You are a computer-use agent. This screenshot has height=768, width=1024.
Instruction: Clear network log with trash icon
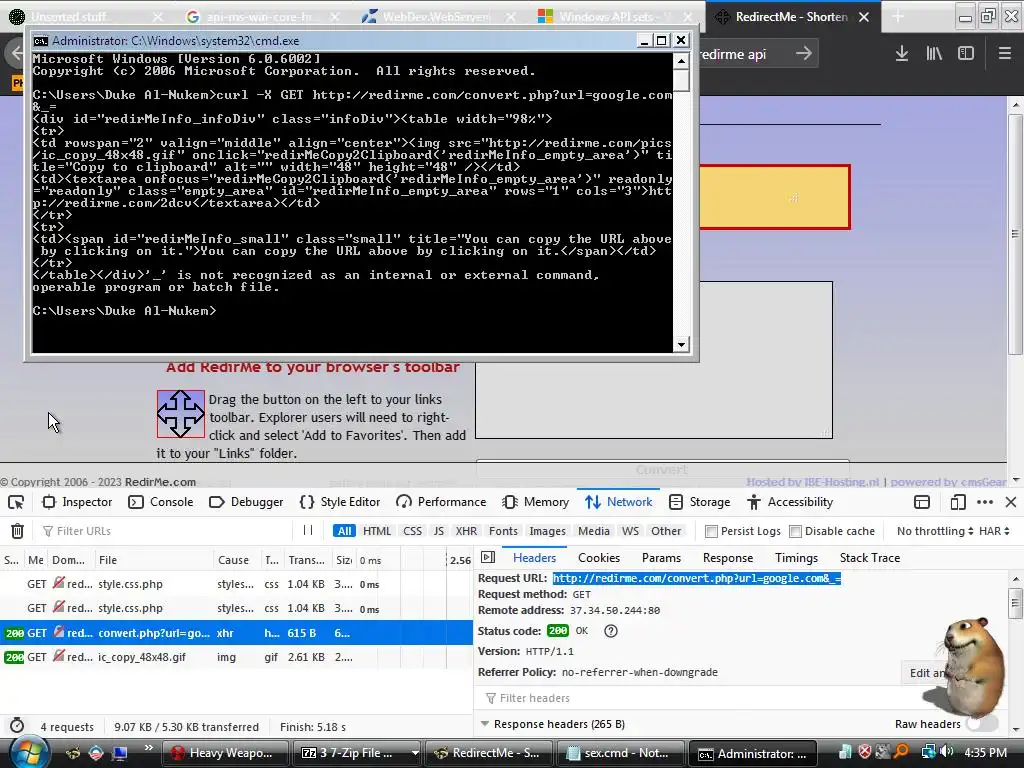coord(18,531)
